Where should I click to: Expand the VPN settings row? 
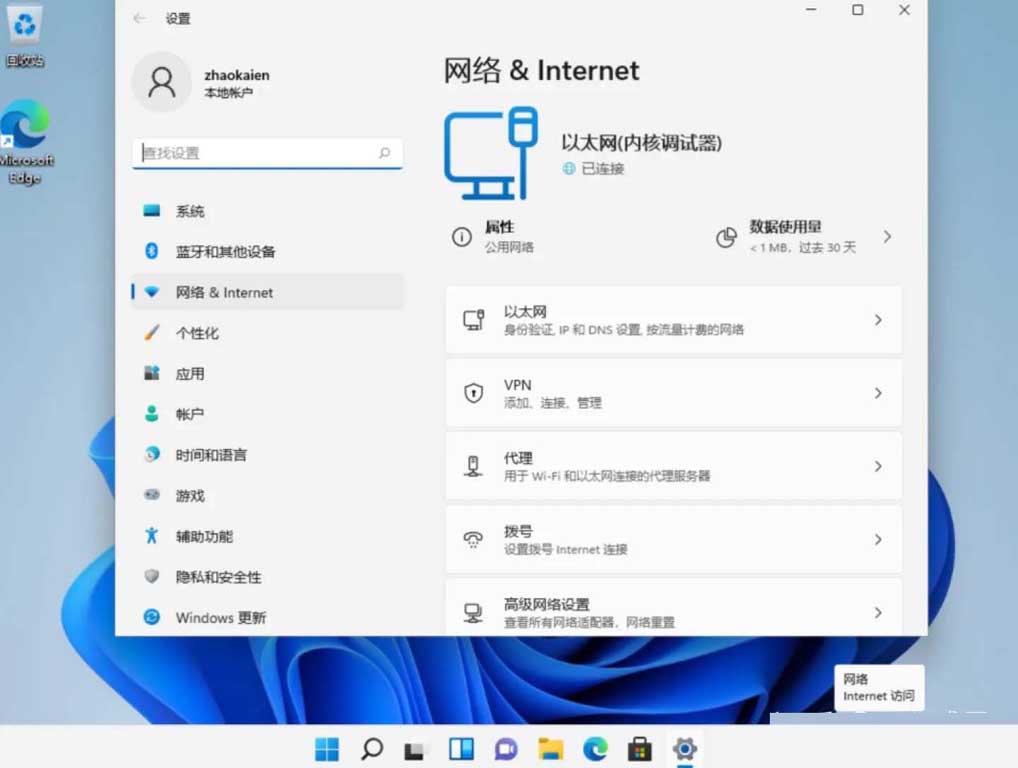(674, 393)
